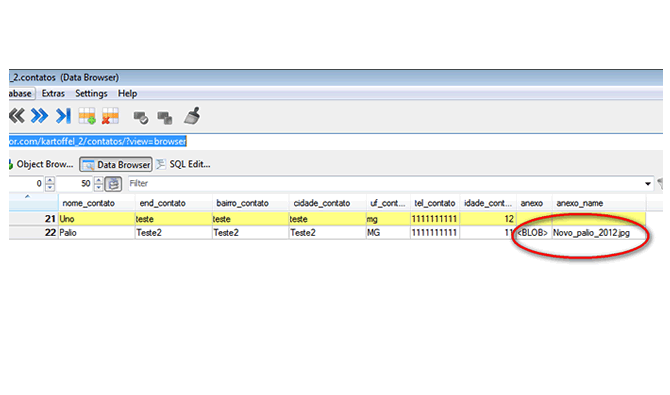
Task: Select the cell 'Uno'
Action: pos(97,218)
